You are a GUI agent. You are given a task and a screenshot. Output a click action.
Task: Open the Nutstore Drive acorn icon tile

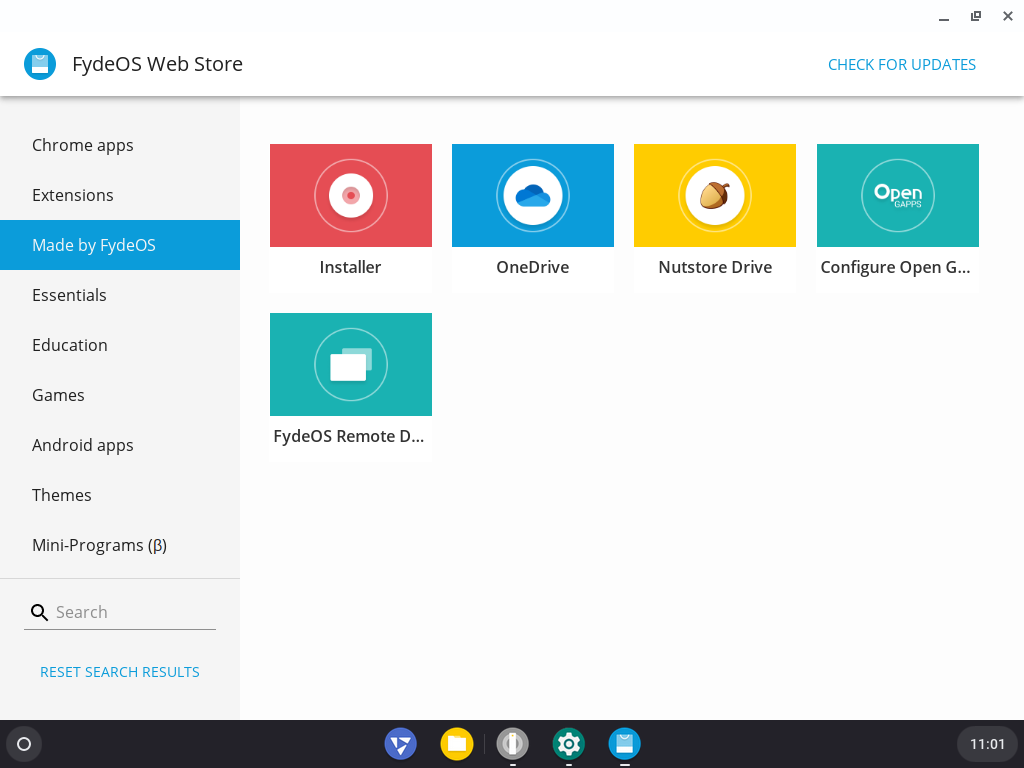715,195
